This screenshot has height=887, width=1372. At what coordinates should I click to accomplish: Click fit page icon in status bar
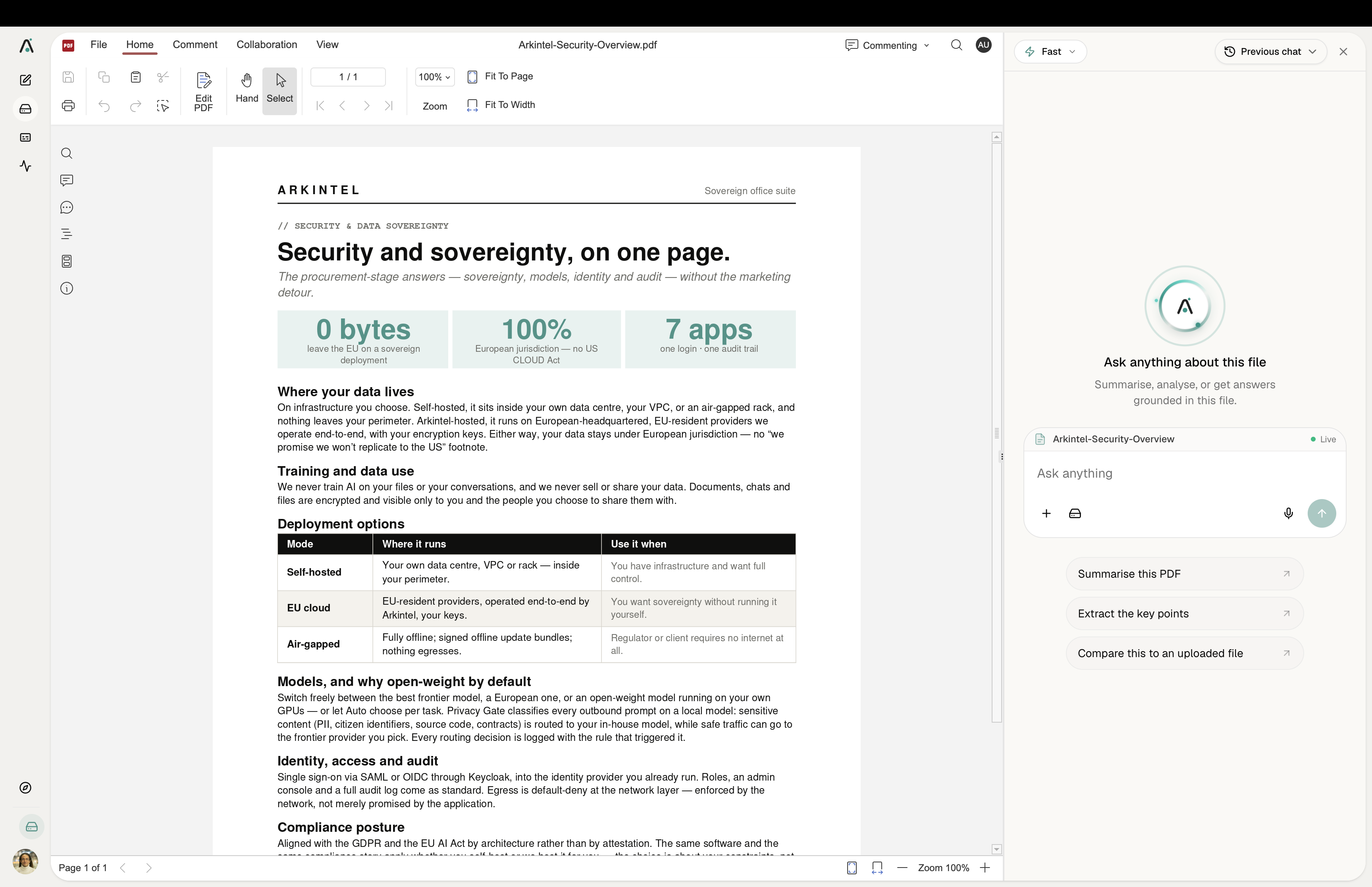point(852,868)
